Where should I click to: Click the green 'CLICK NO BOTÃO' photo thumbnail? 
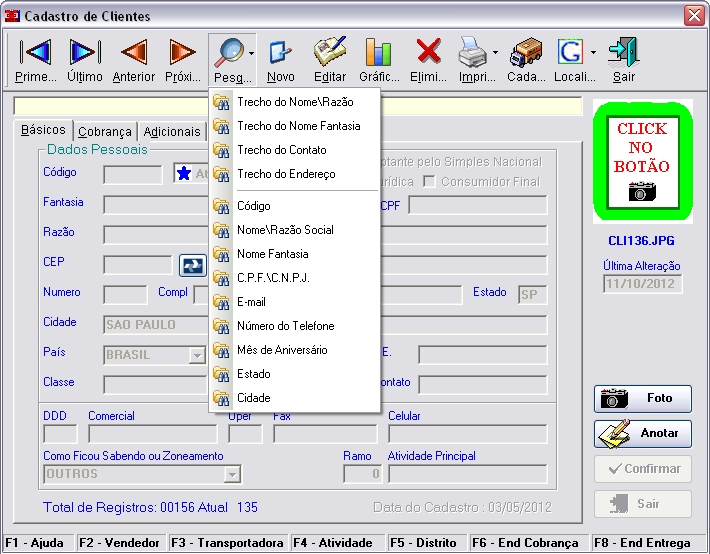(x=641, y=161)
